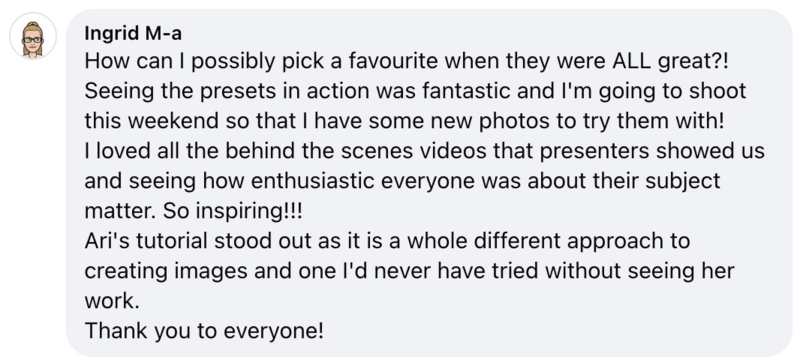Click the word 'work.' on its own line
Image resolution: width=800 pixels, height=363 pixels.
click(112, 301)
